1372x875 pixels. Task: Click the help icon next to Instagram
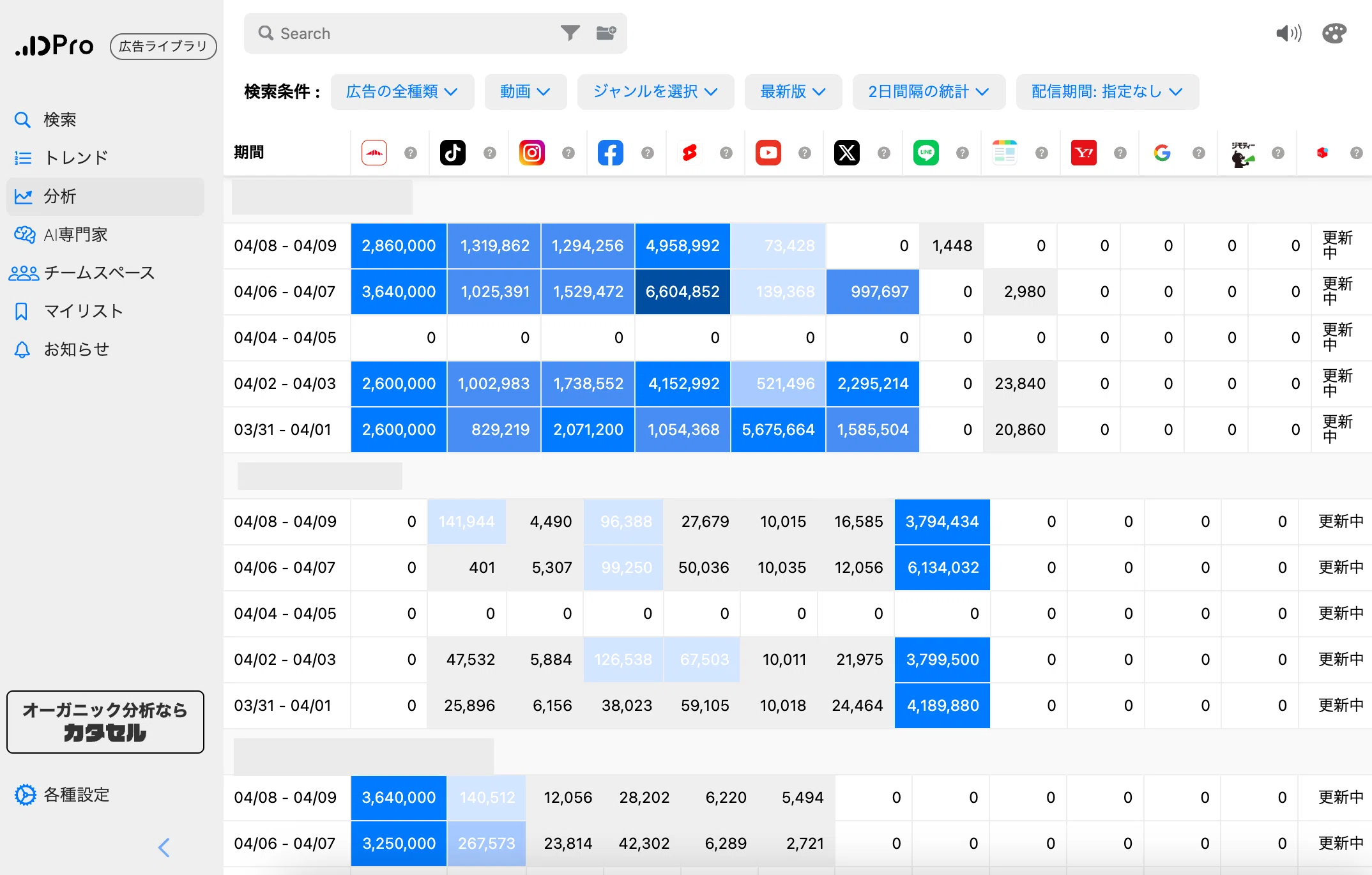pos(568,153)
